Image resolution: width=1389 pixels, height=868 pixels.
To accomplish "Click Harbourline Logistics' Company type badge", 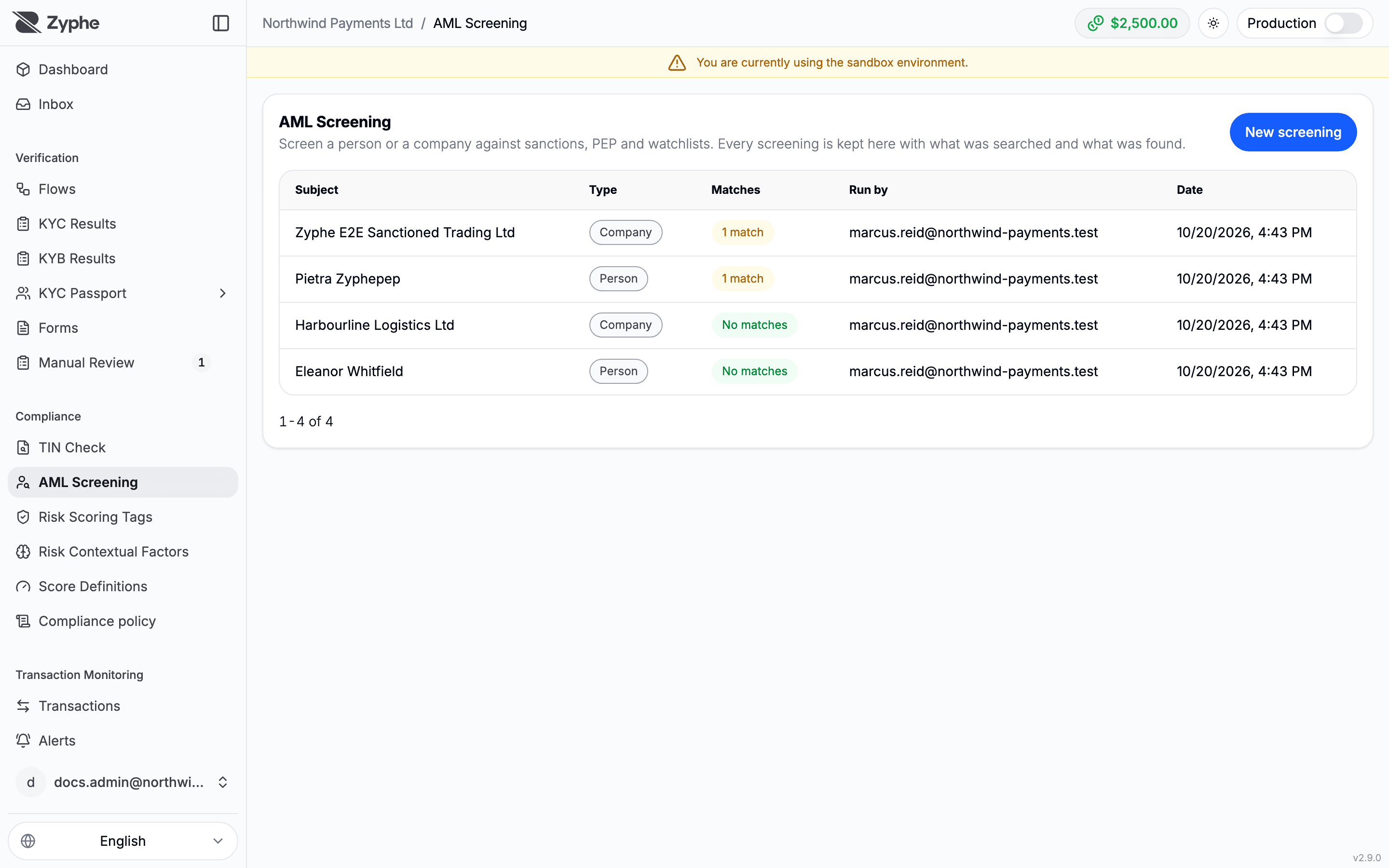I will [x=625, y=325].
